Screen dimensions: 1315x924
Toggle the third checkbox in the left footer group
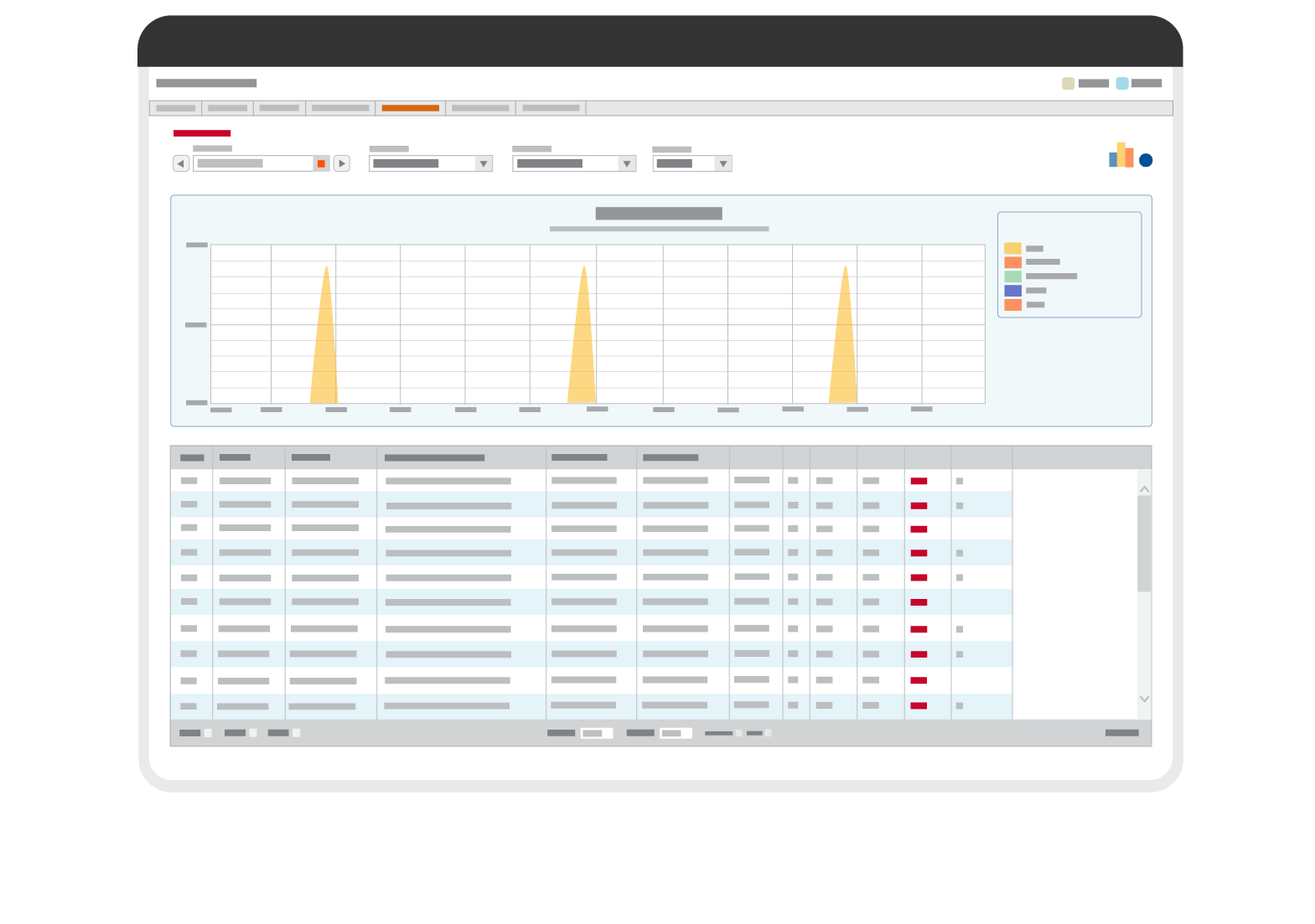click(296, 733)
